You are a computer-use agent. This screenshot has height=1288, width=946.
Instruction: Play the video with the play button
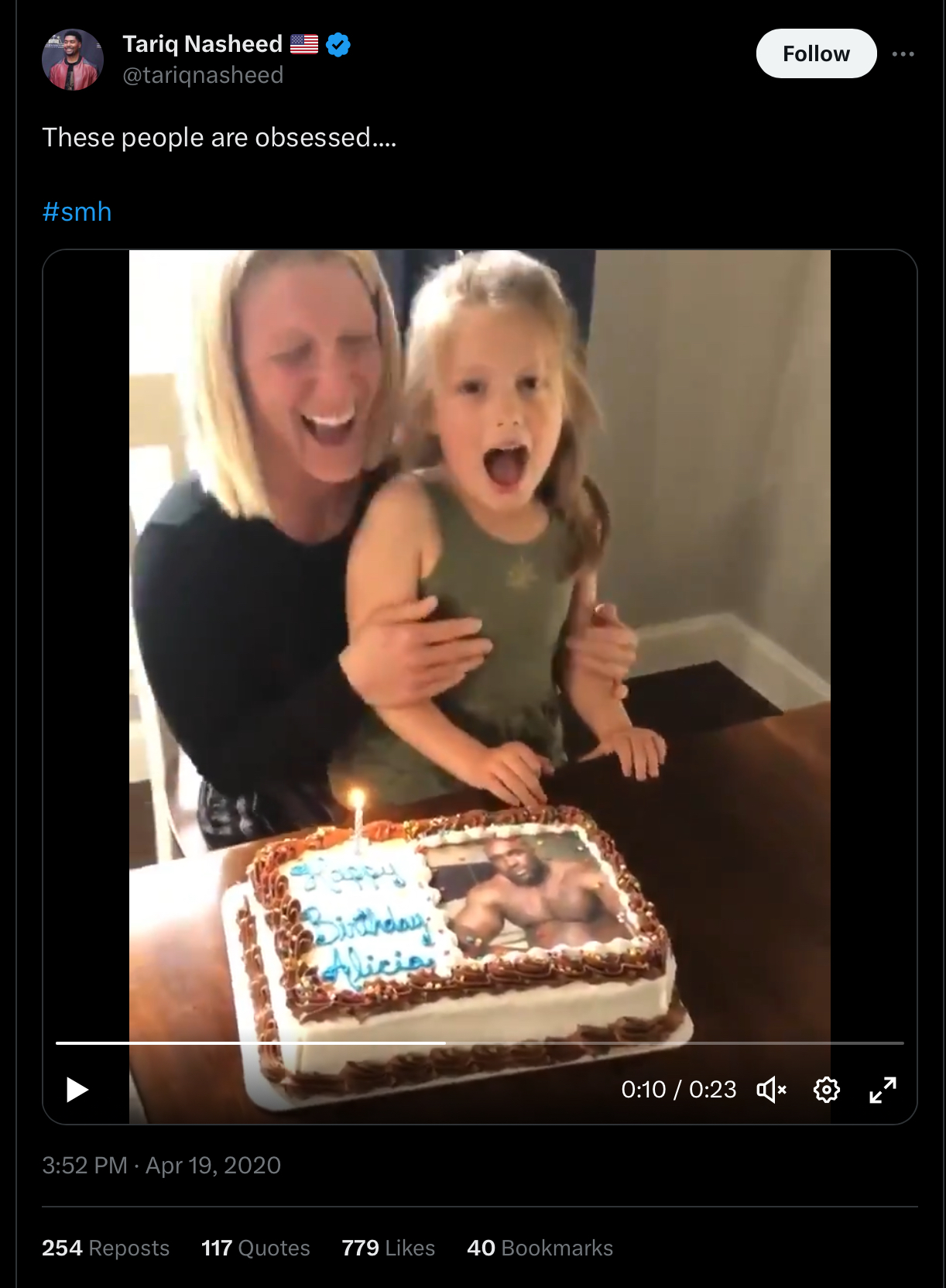point(77,1090)
